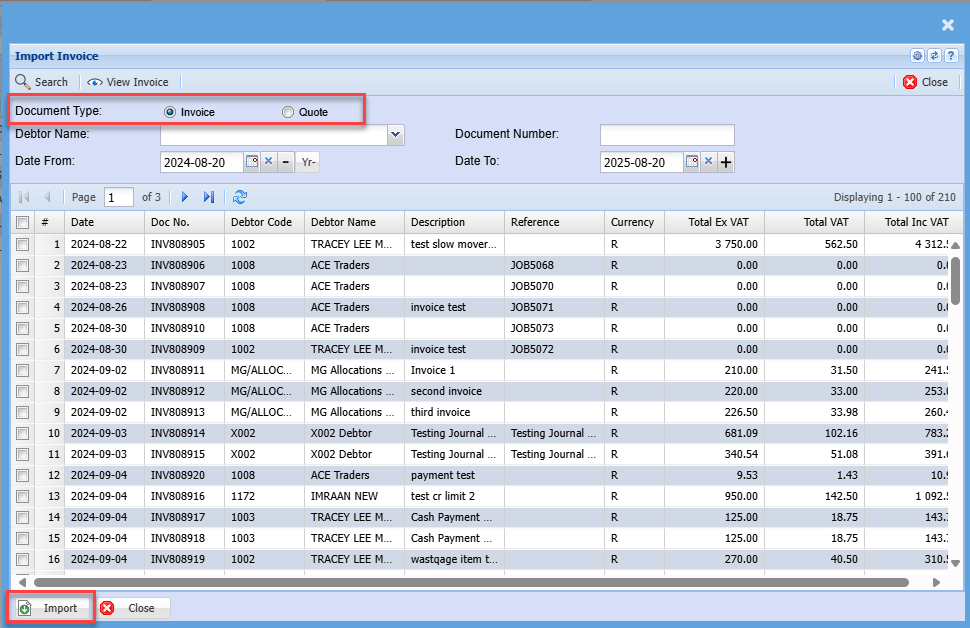The height and width of the screenshot is (628, 970).
Task: Select the Quote document type
Action: tap(288, 112)
